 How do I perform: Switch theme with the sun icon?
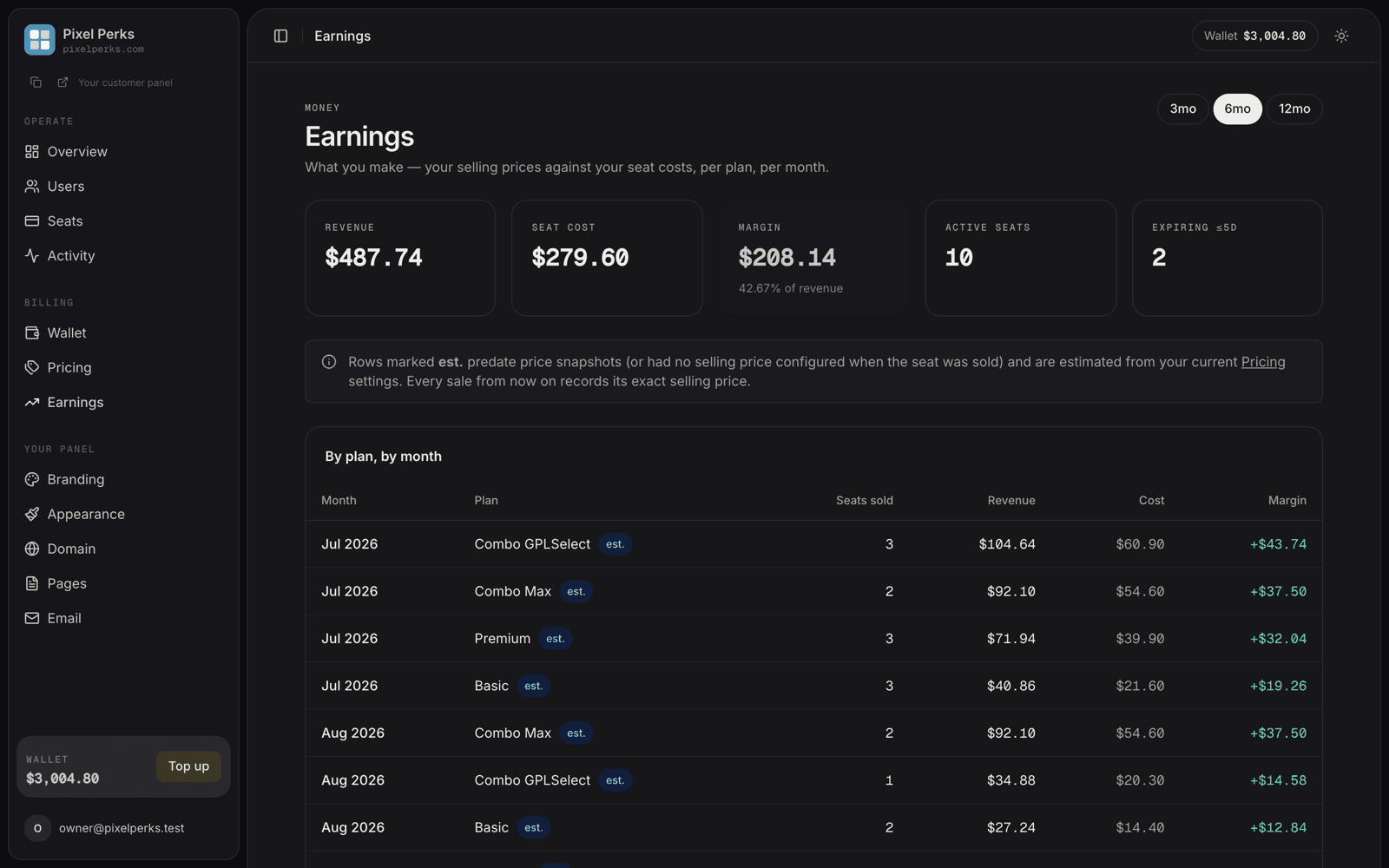tap(1341, 36)
